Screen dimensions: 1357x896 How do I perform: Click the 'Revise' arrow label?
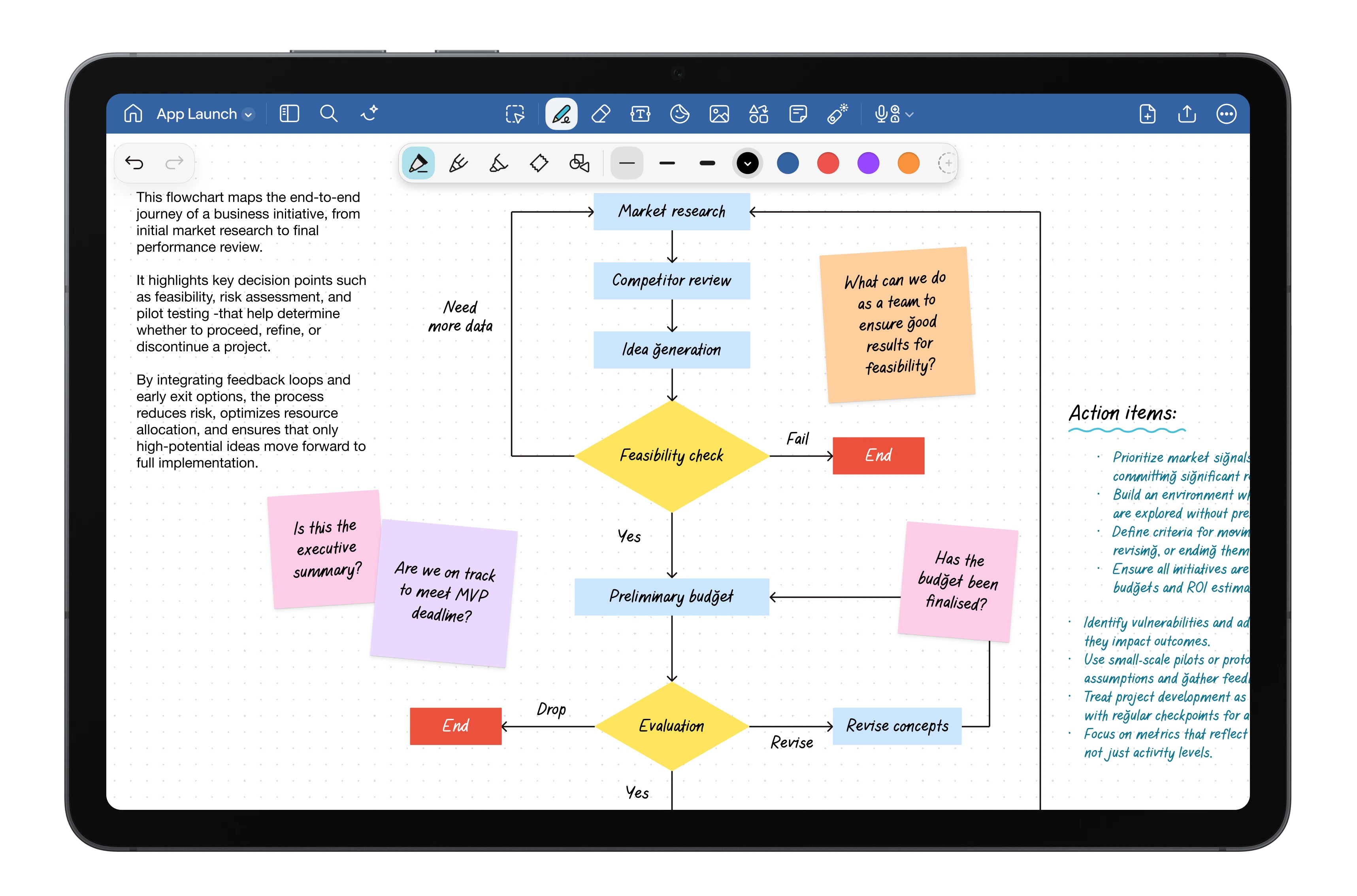792,742
